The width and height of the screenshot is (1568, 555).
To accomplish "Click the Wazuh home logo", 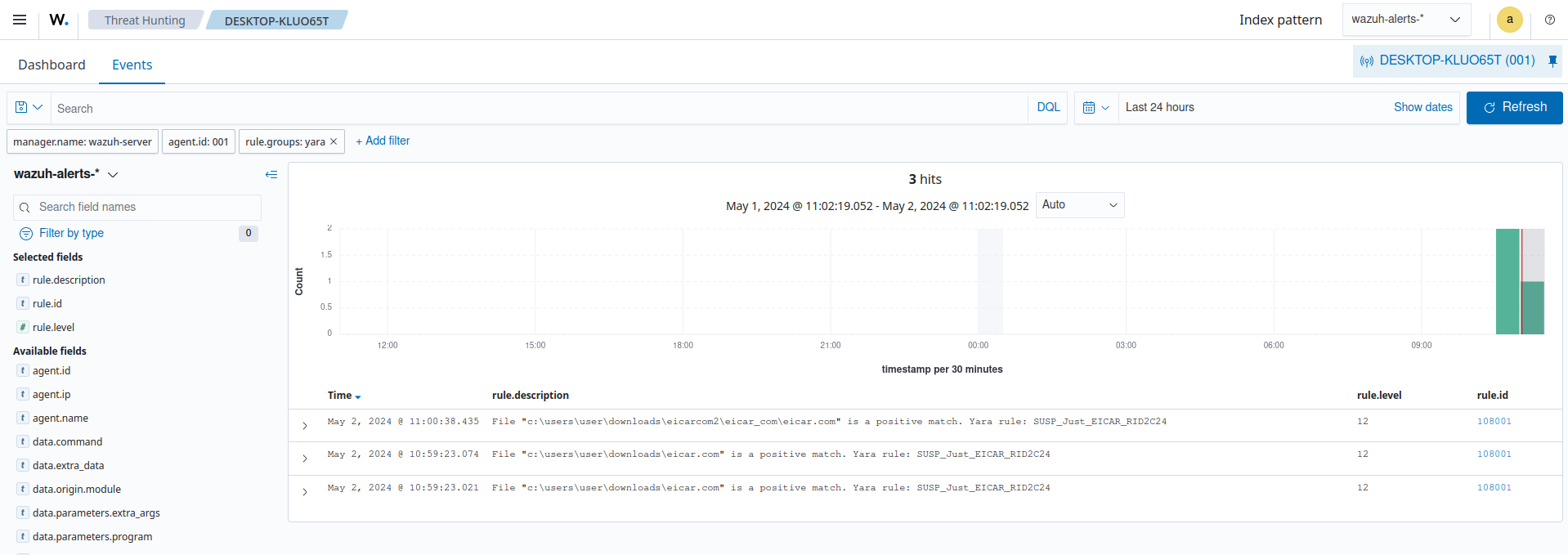I will tap(59, 20).
